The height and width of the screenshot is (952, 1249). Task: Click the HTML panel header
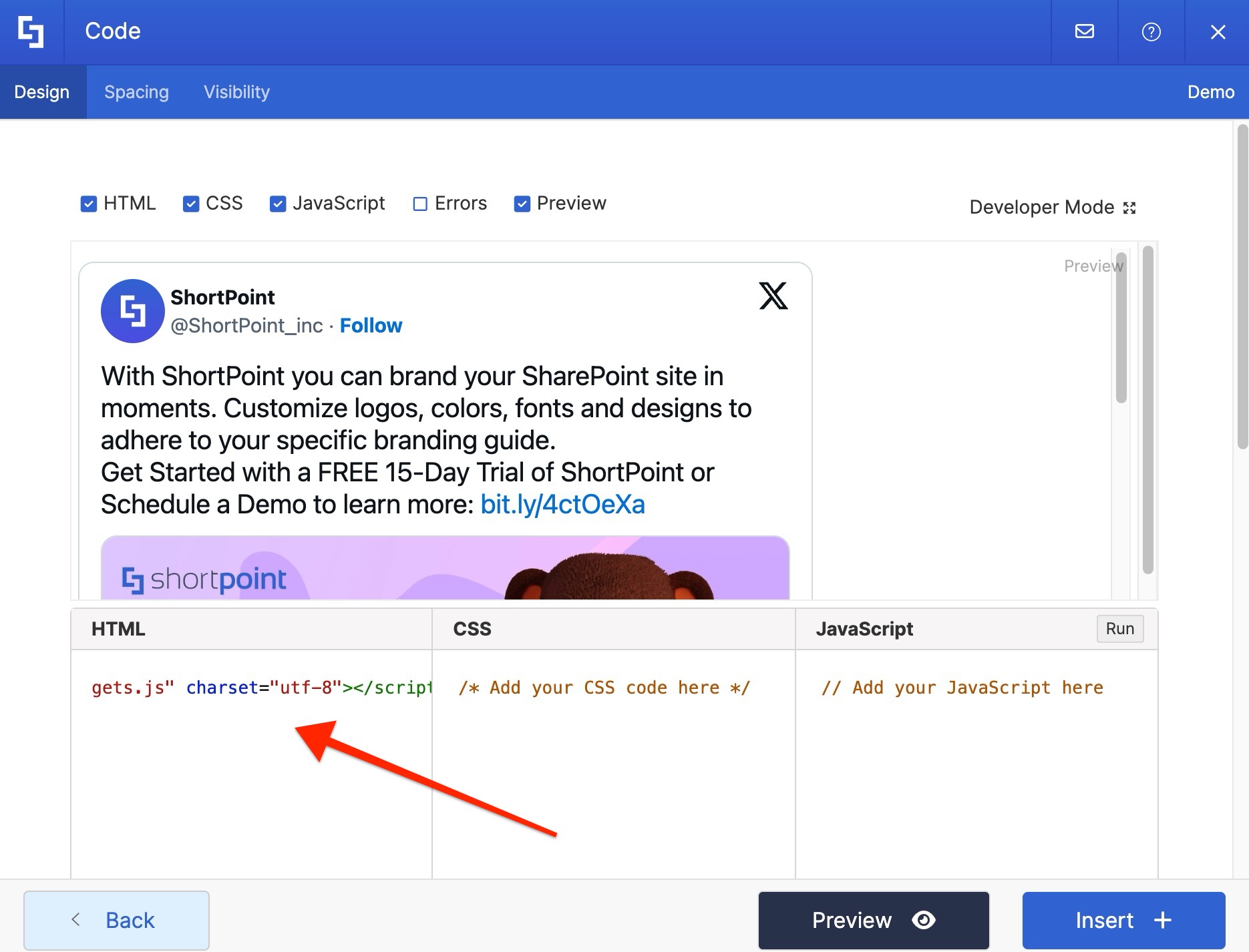tap(252, 629)
